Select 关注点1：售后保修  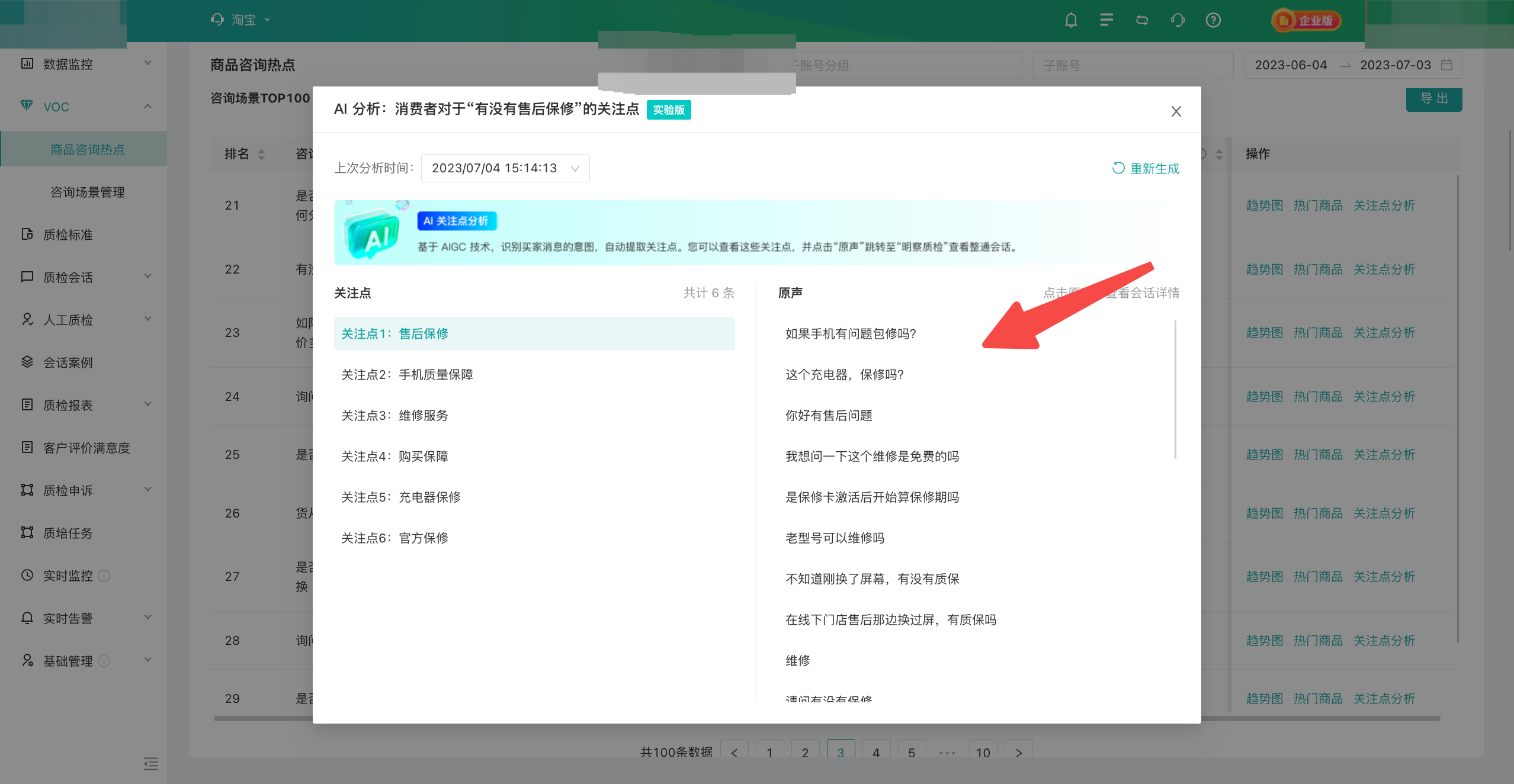[534, 333]
